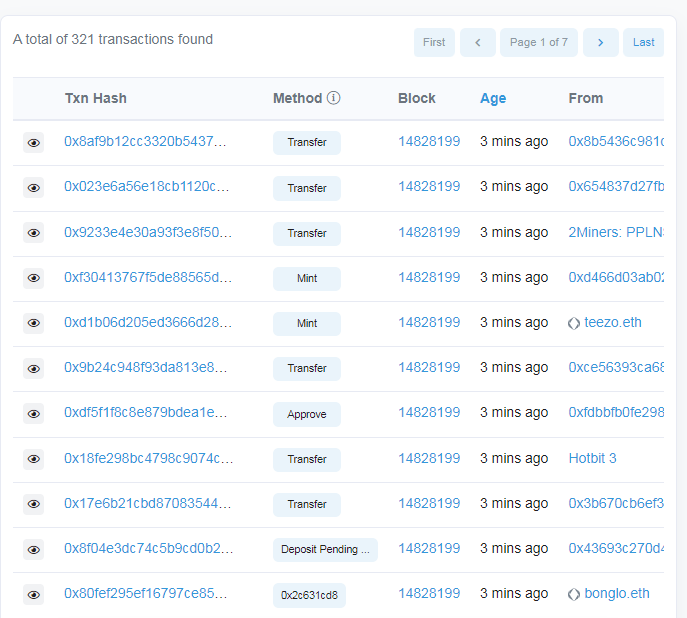Open transaction hash 0x9233e4e30a93f3e8f50

(148, 232)
